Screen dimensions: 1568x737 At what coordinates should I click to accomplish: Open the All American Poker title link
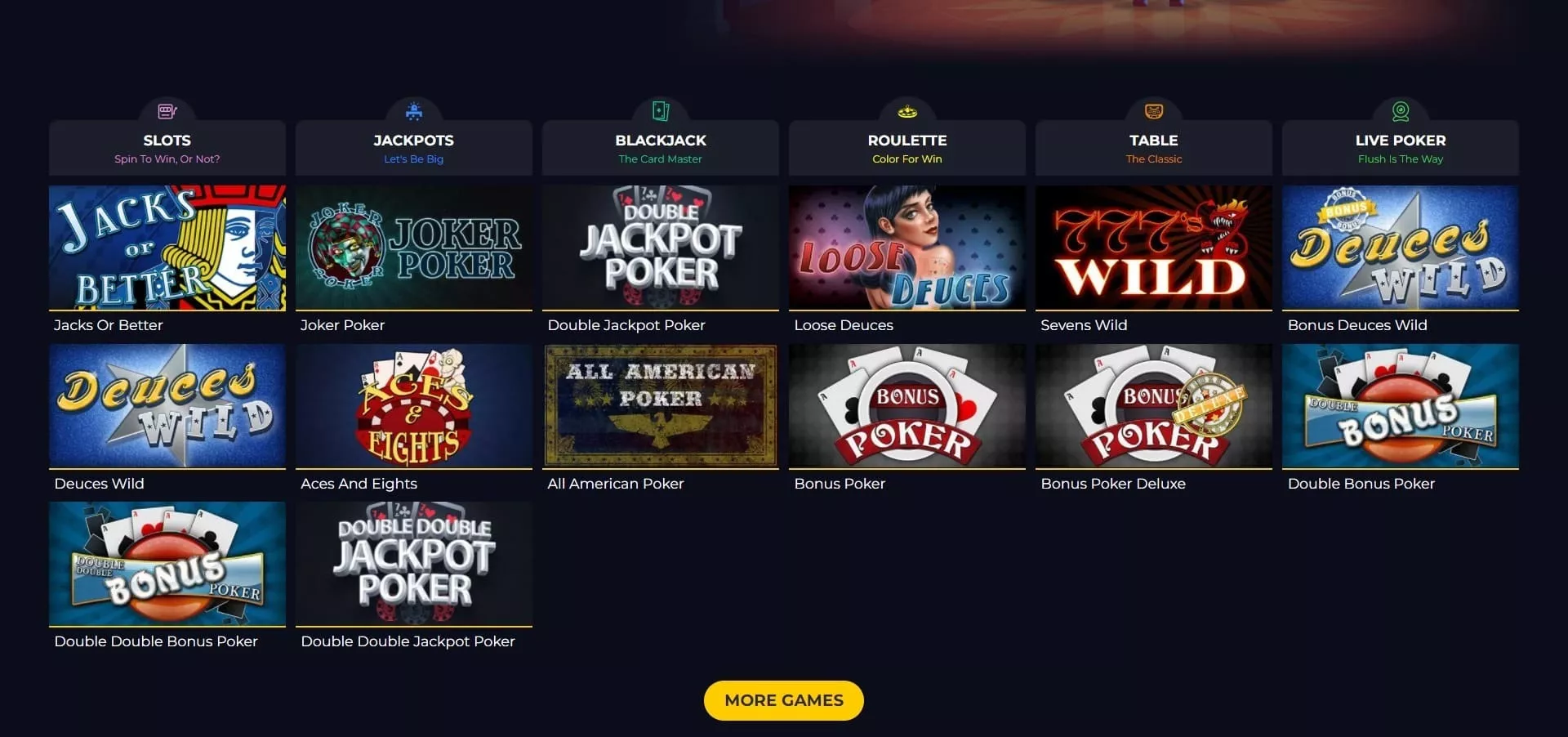click(616, 484)
